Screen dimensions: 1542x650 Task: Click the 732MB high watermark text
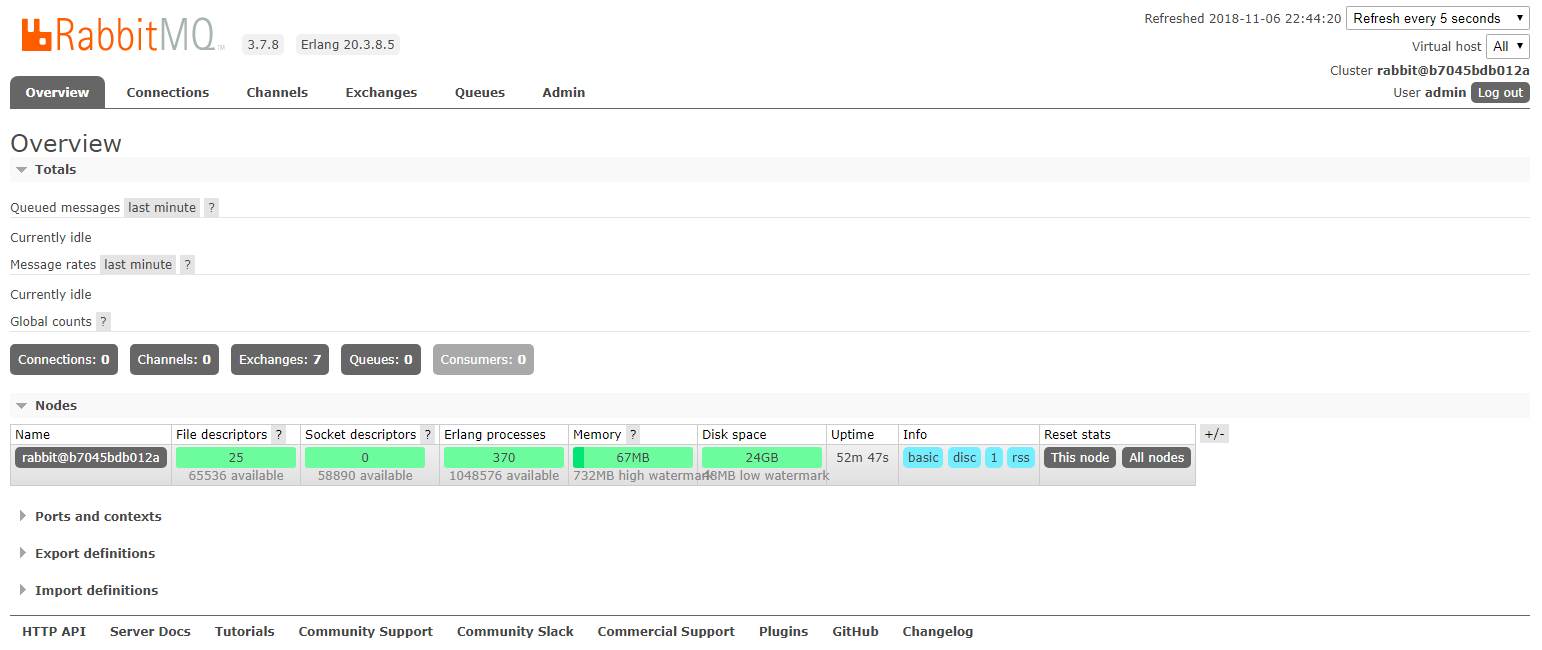point(641,476)
